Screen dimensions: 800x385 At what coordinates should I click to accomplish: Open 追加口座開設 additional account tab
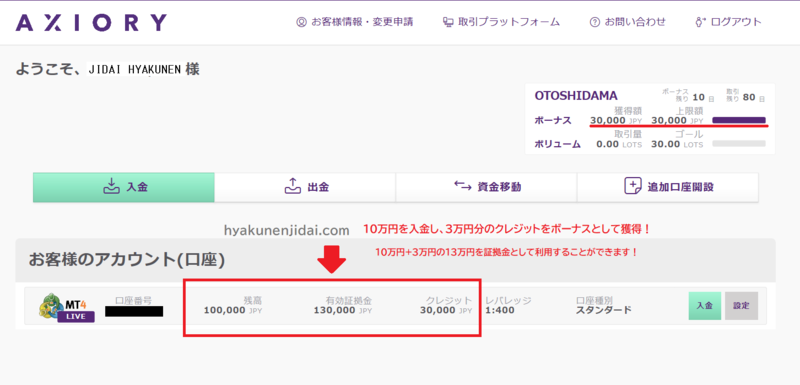[x=667, y=187]
